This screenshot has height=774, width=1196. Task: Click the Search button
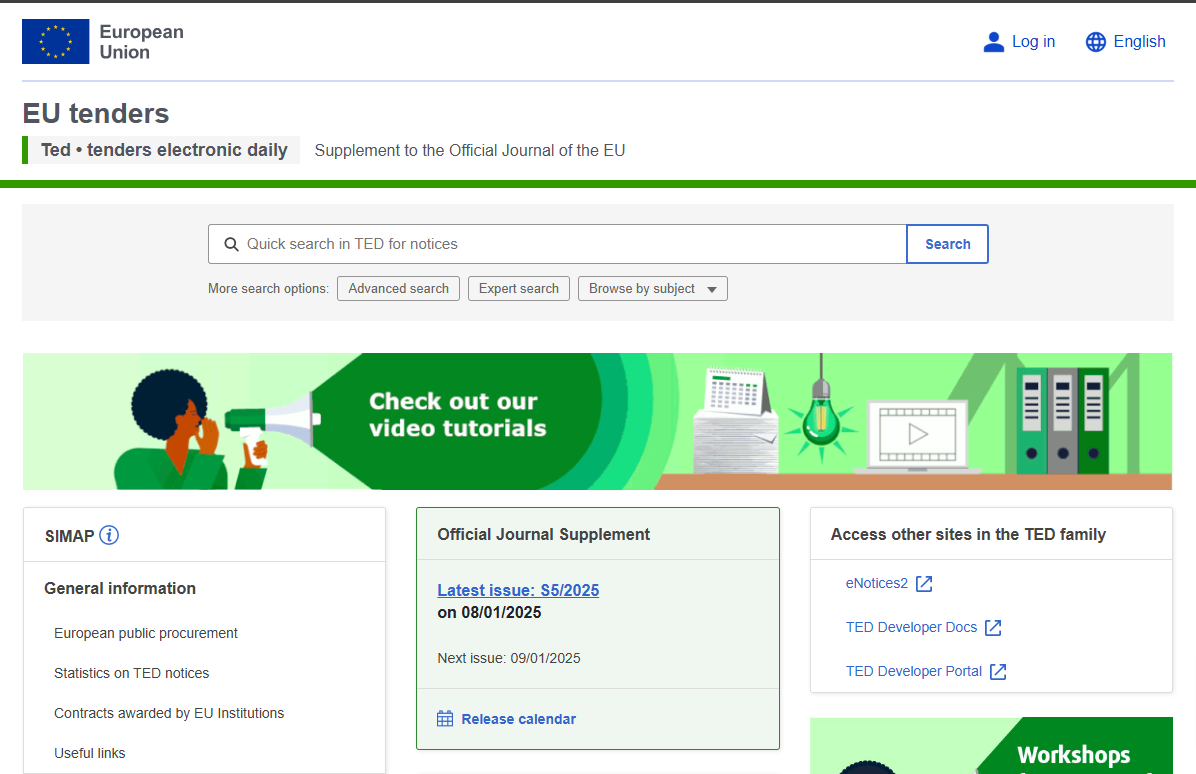tap(947, 244)
